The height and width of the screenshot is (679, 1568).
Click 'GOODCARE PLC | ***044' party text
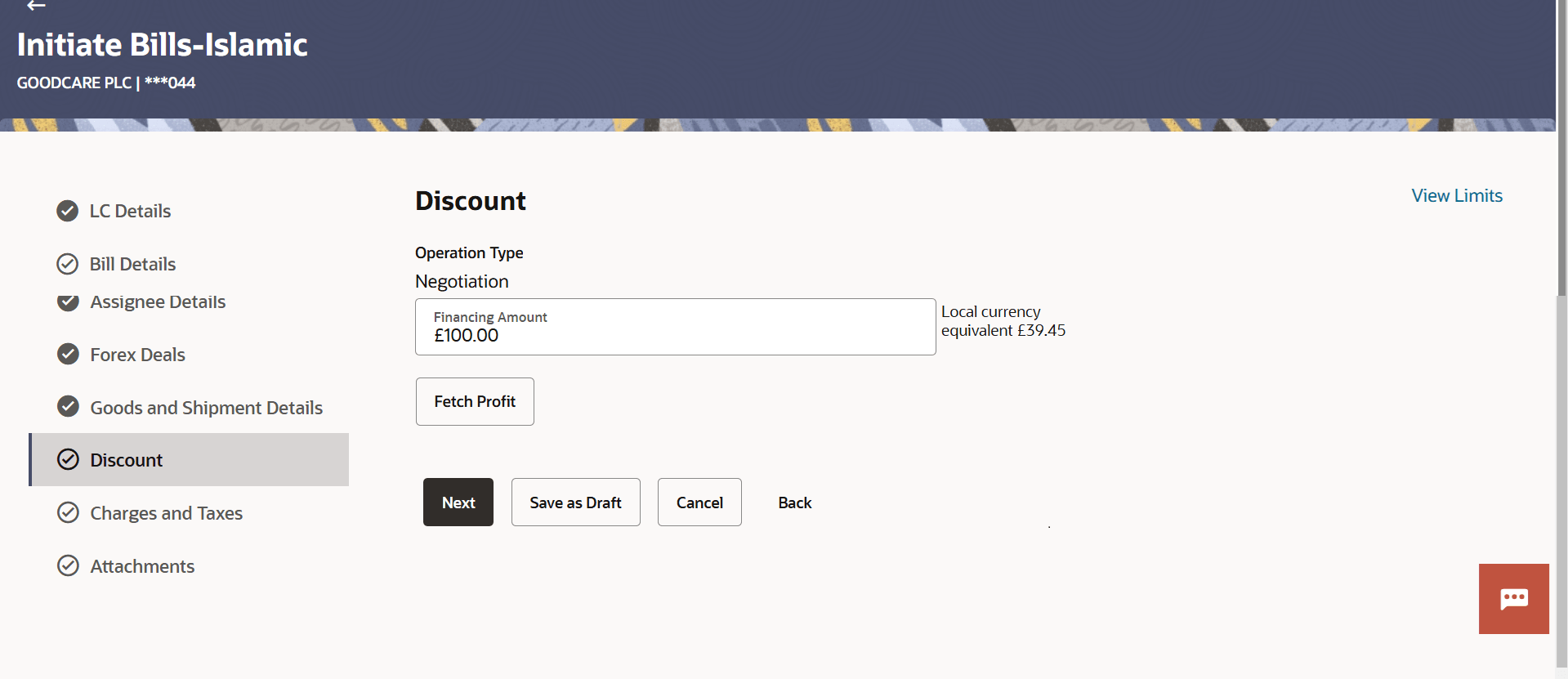[x=106, y=83]
